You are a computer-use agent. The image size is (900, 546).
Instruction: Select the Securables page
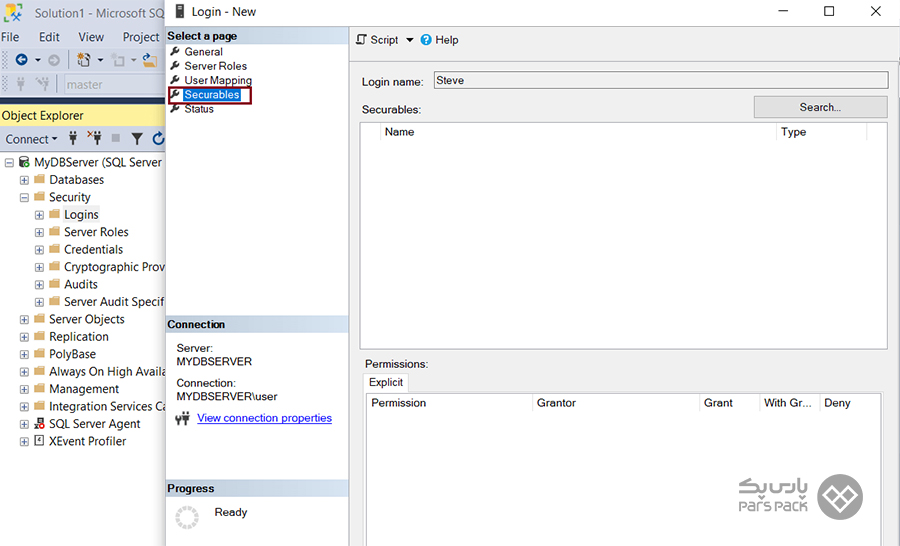click(211, 95)
